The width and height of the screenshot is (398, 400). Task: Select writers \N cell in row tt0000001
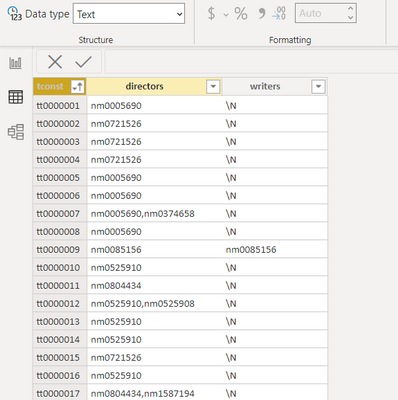click(275, 106)
